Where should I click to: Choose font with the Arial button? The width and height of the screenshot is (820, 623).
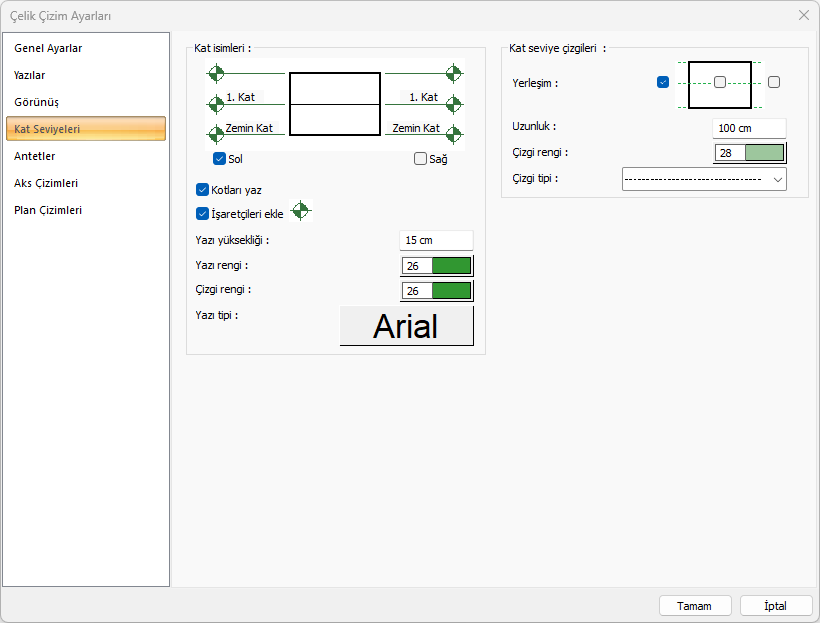[406, 326]
